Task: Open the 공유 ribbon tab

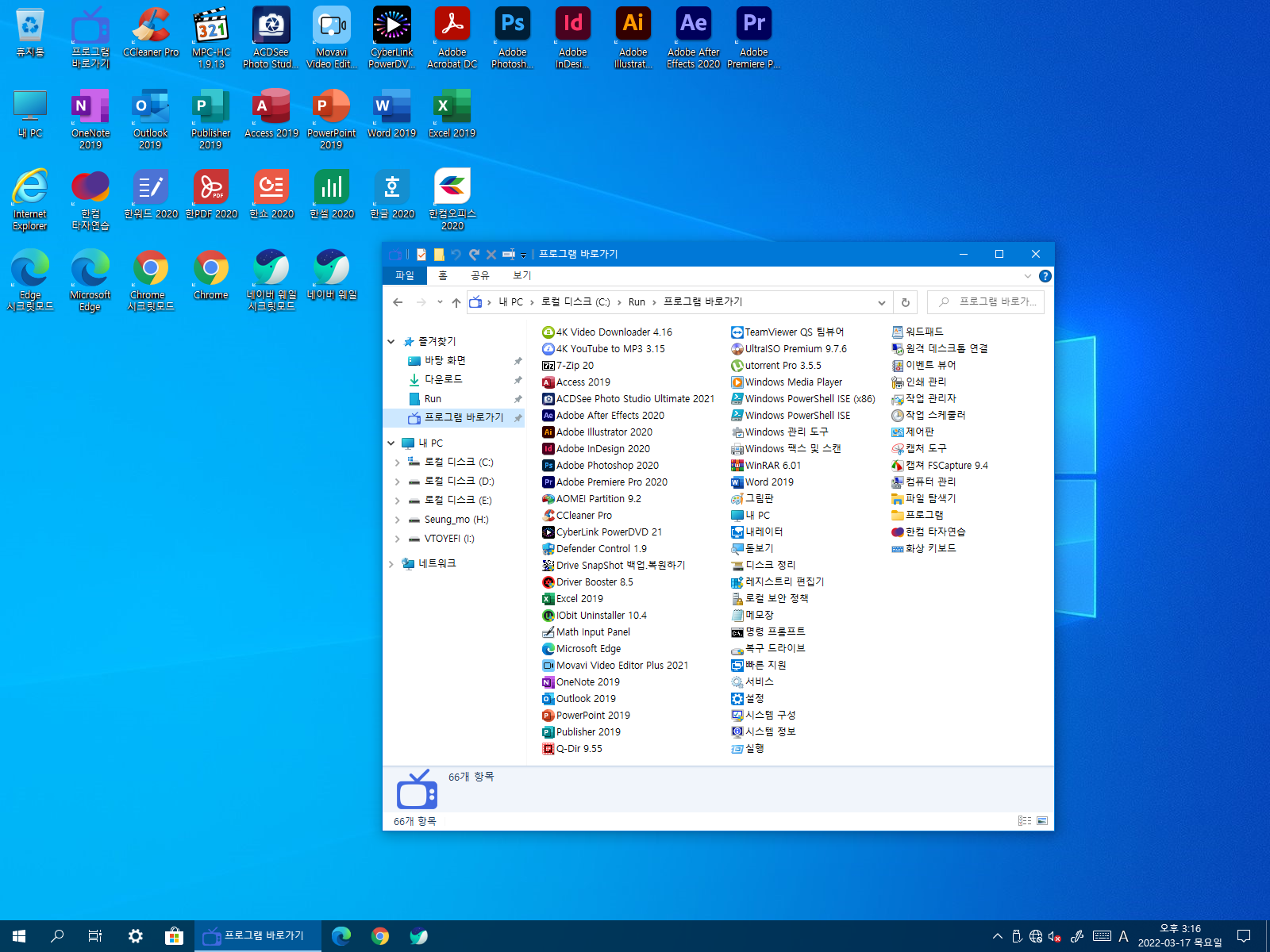Action: [x=480, y=275]
